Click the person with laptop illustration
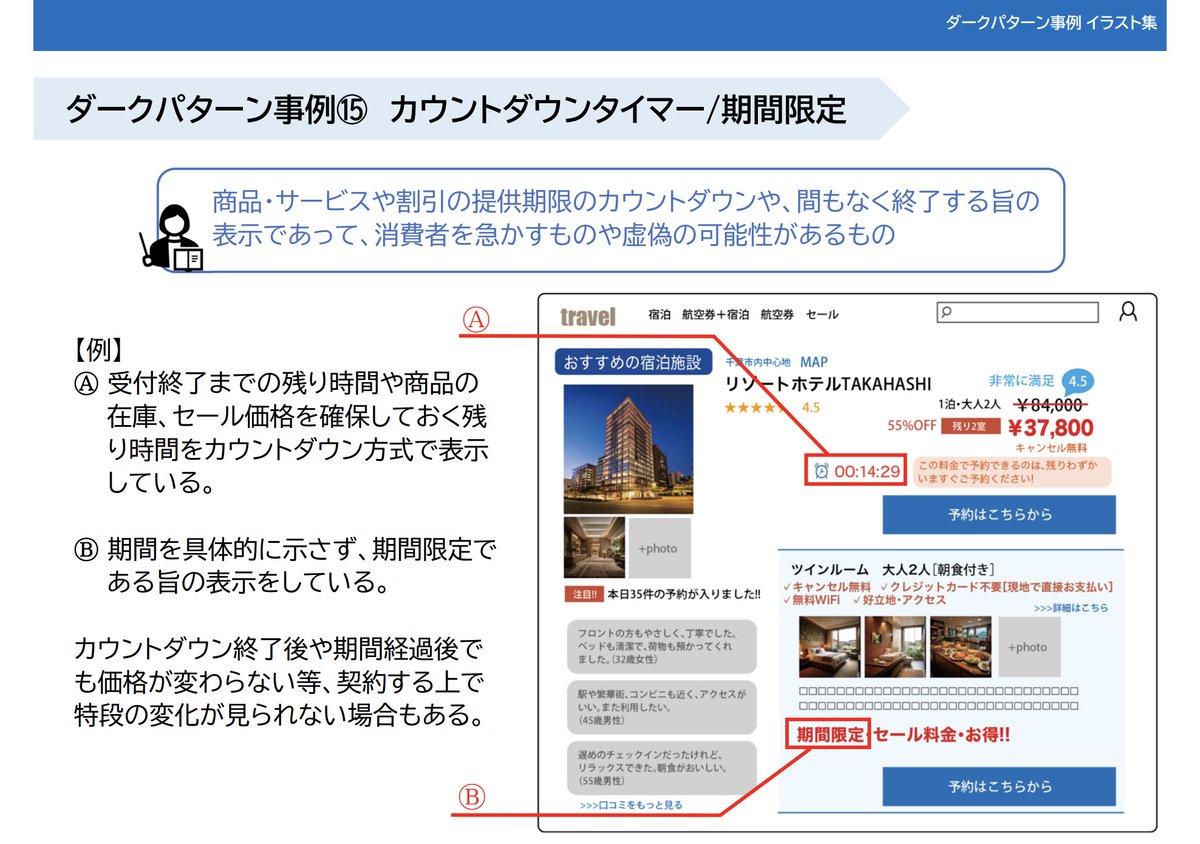 (x=173, y=236)
